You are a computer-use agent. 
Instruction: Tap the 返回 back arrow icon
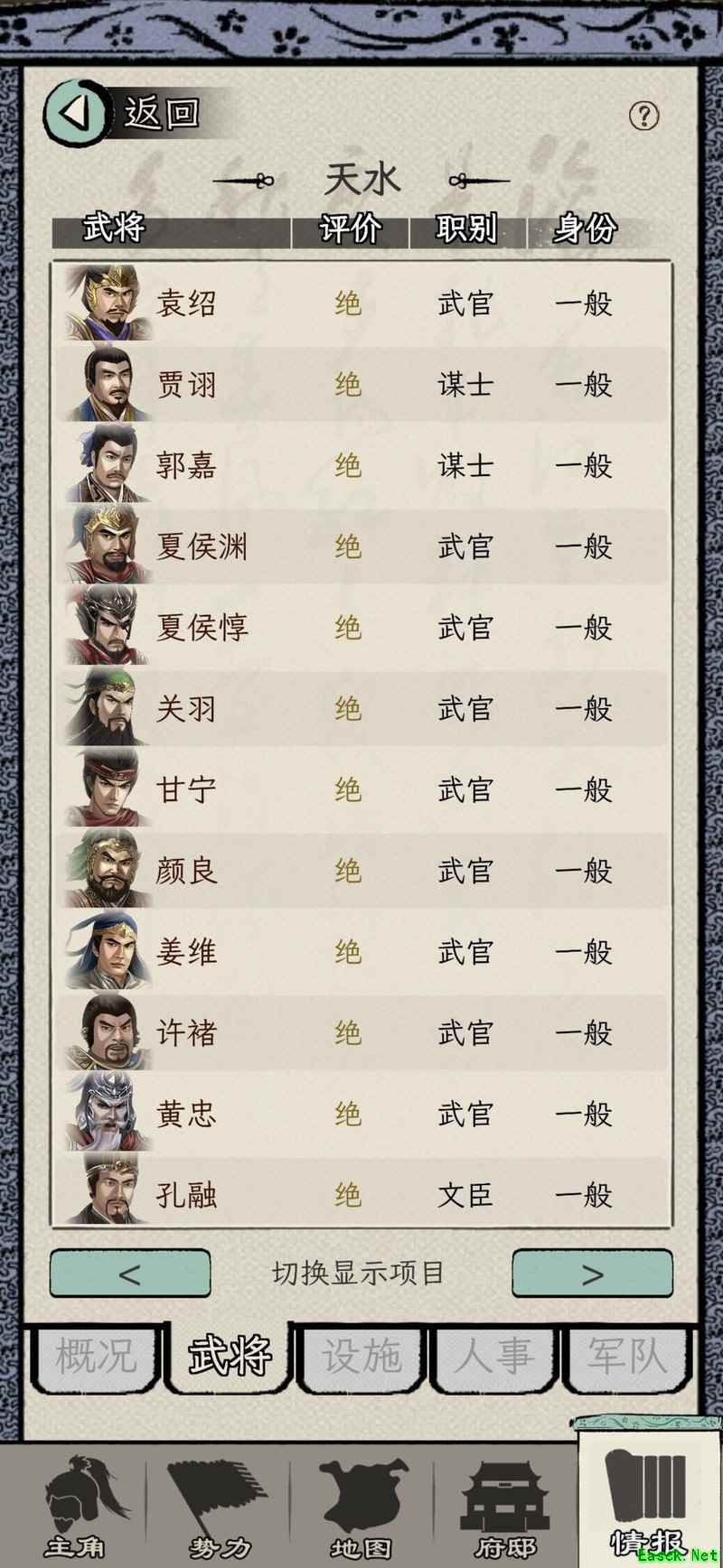pyautogui.click(x=76, y=113)
